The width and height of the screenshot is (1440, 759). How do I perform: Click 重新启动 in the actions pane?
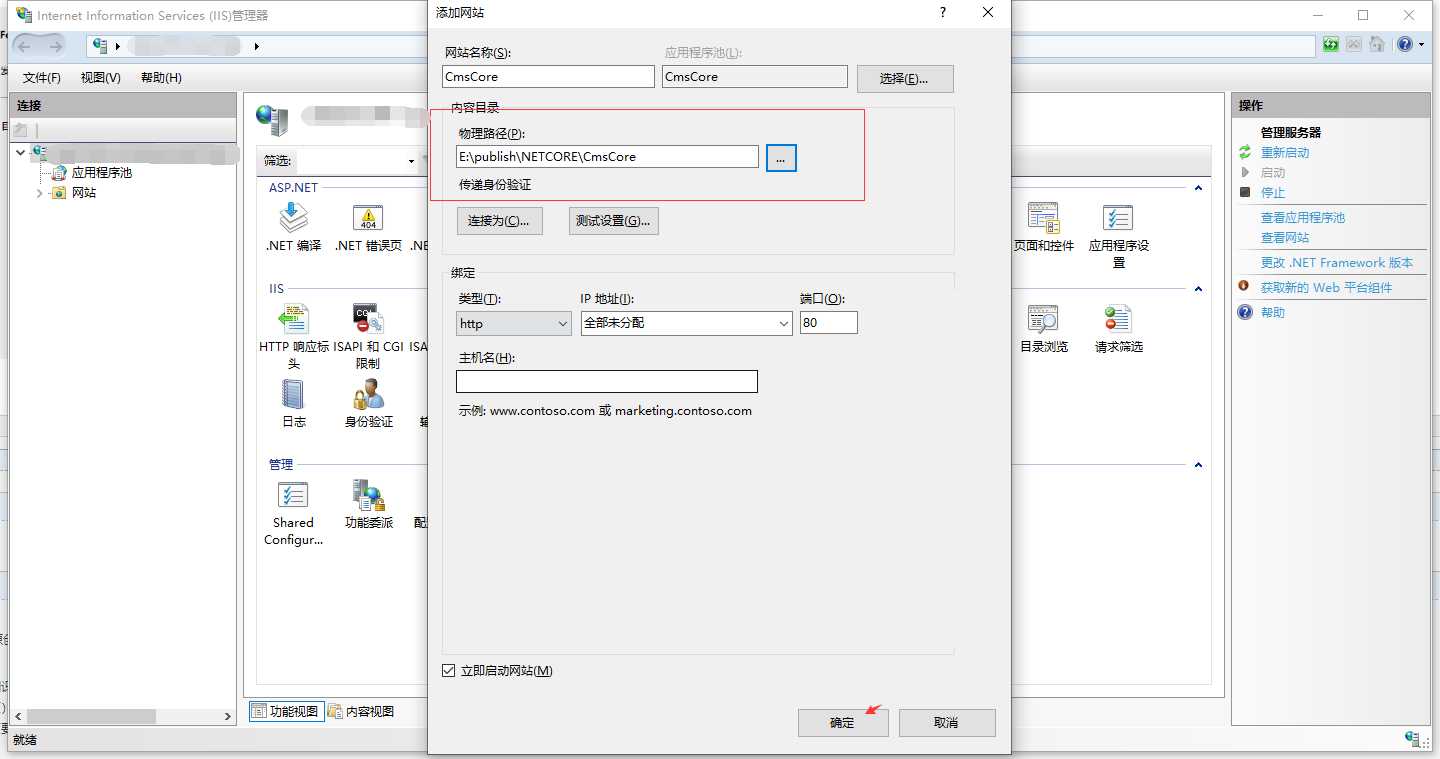1285,152
